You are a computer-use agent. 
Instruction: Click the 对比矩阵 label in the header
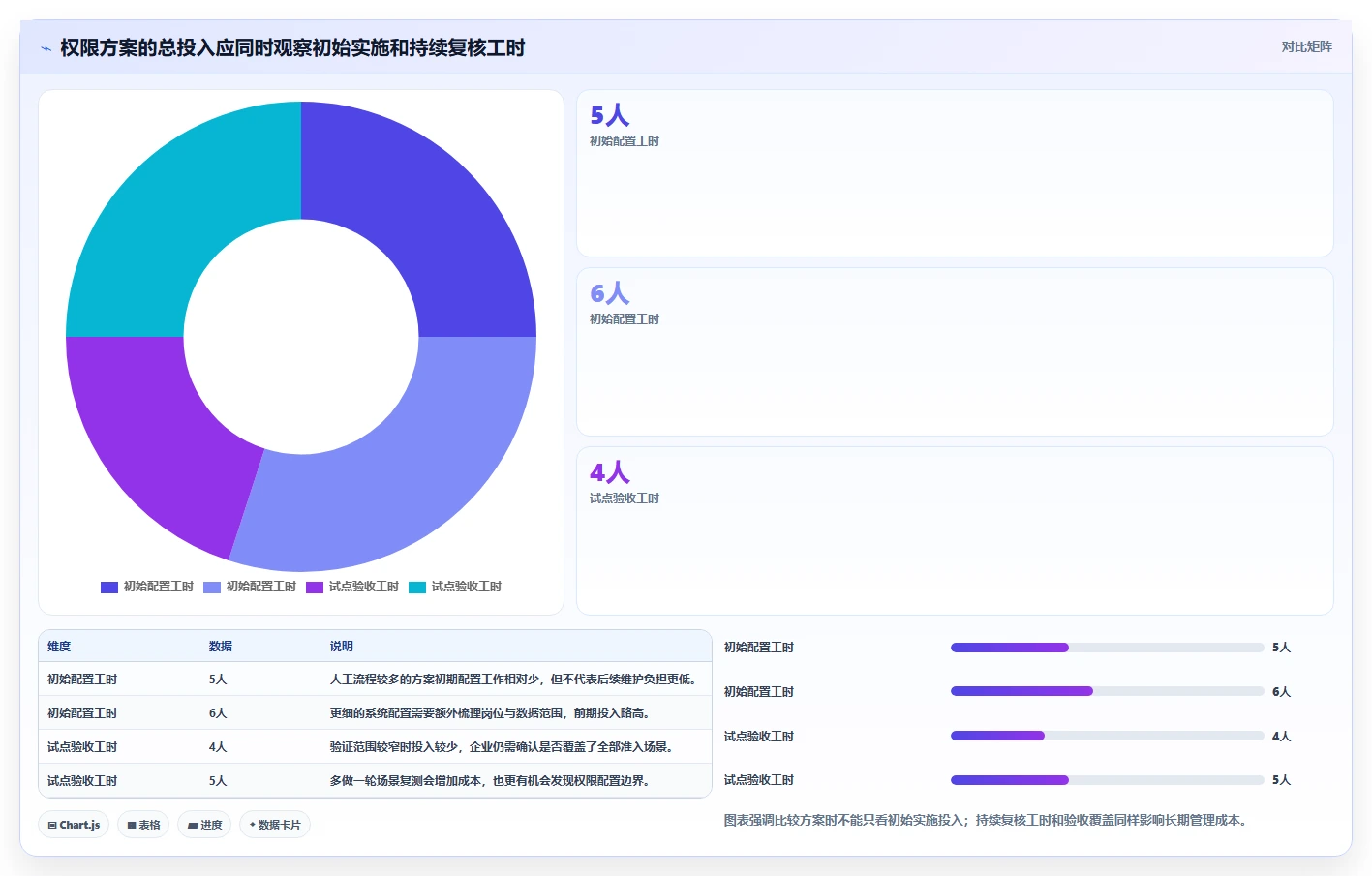(x=1306, y=46)
